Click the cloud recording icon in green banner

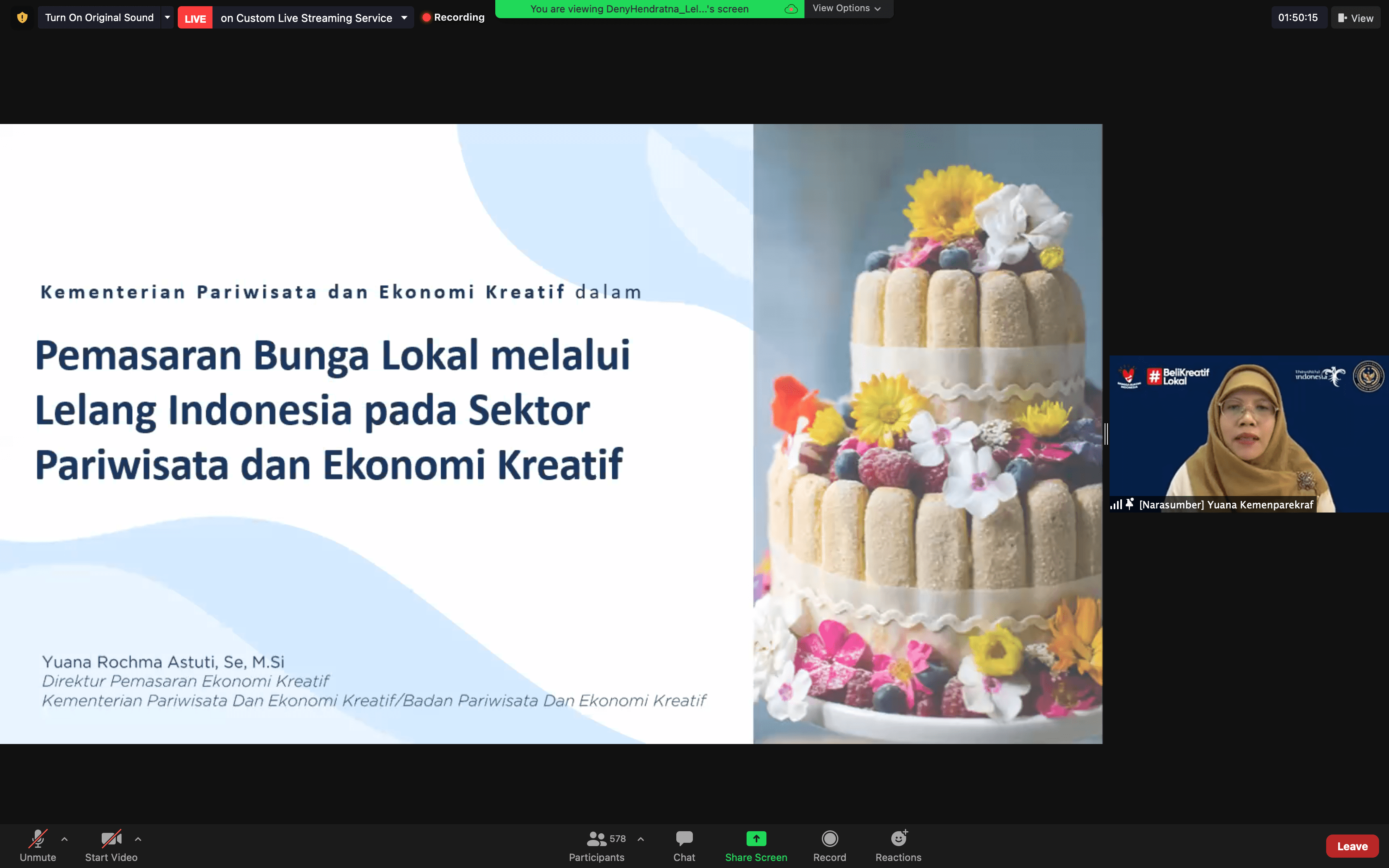click(x=791, y=9)
